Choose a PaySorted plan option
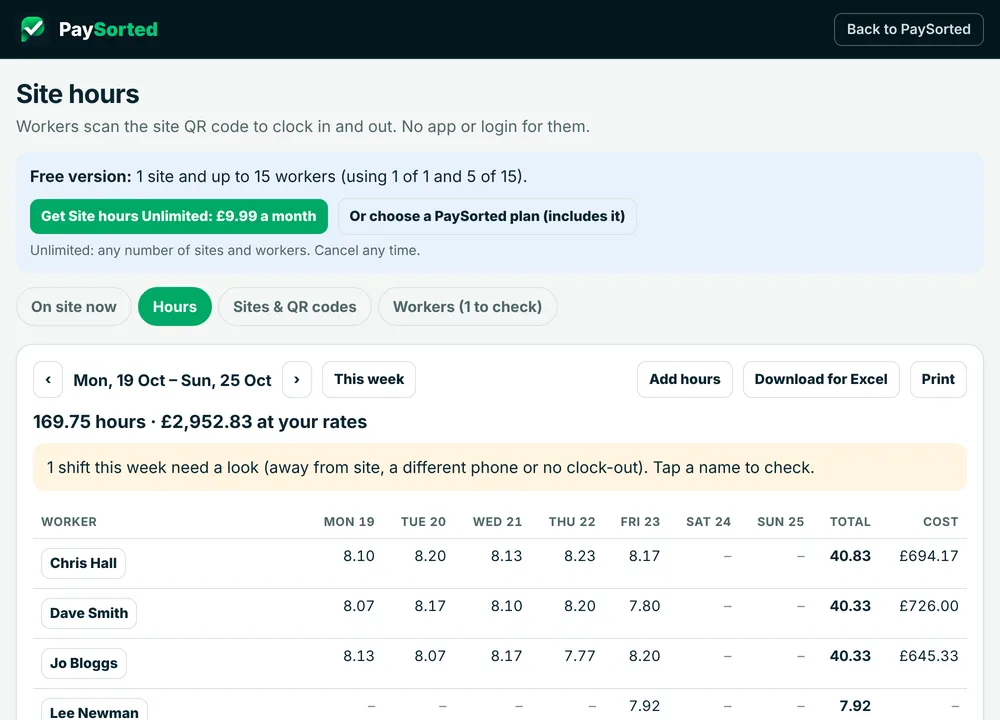Image resolution: width=1000 pixels, height=720 pixels. (487, 216)
